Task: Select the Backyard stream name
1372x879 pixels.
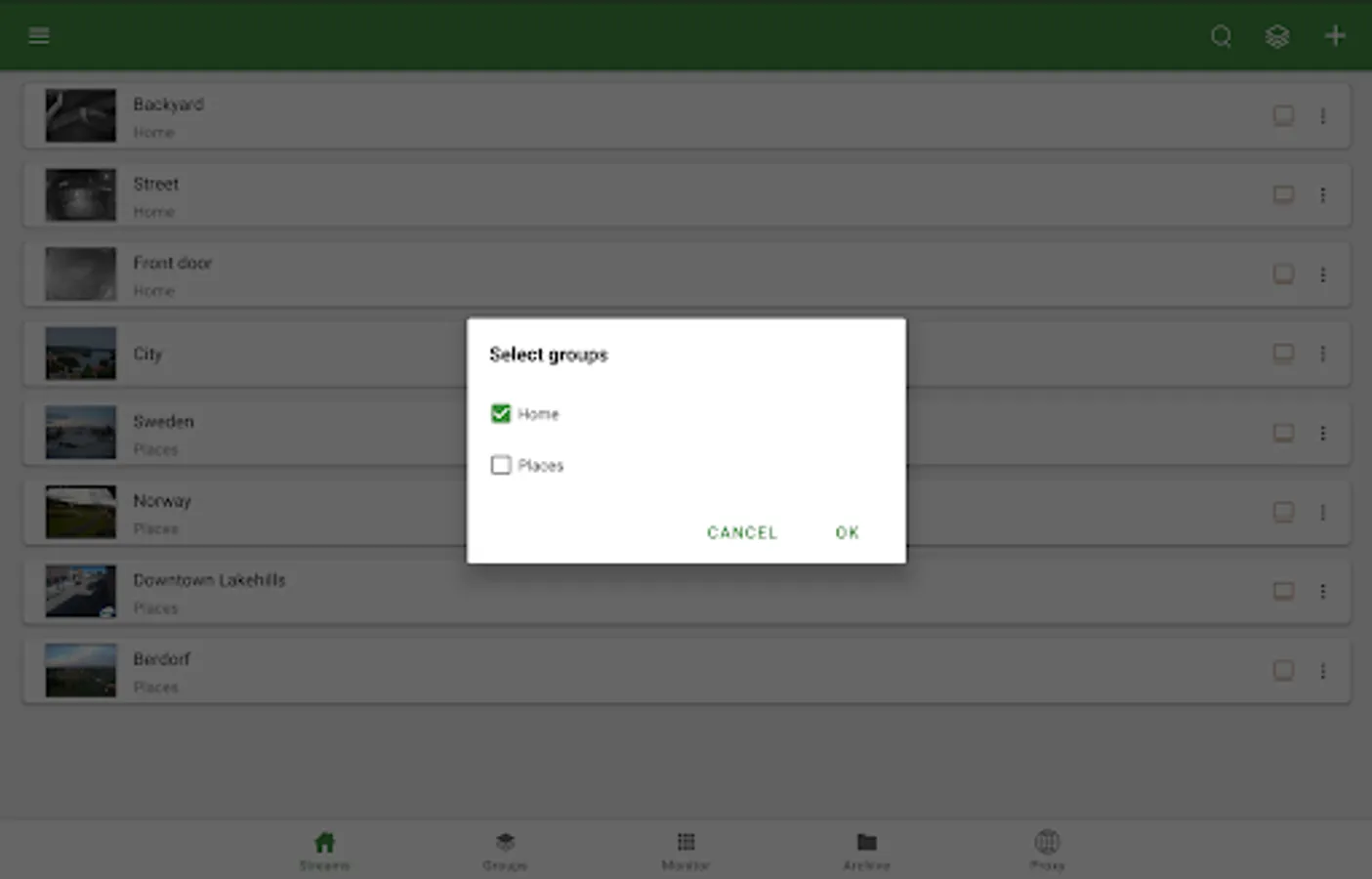Action: (168, 105)
